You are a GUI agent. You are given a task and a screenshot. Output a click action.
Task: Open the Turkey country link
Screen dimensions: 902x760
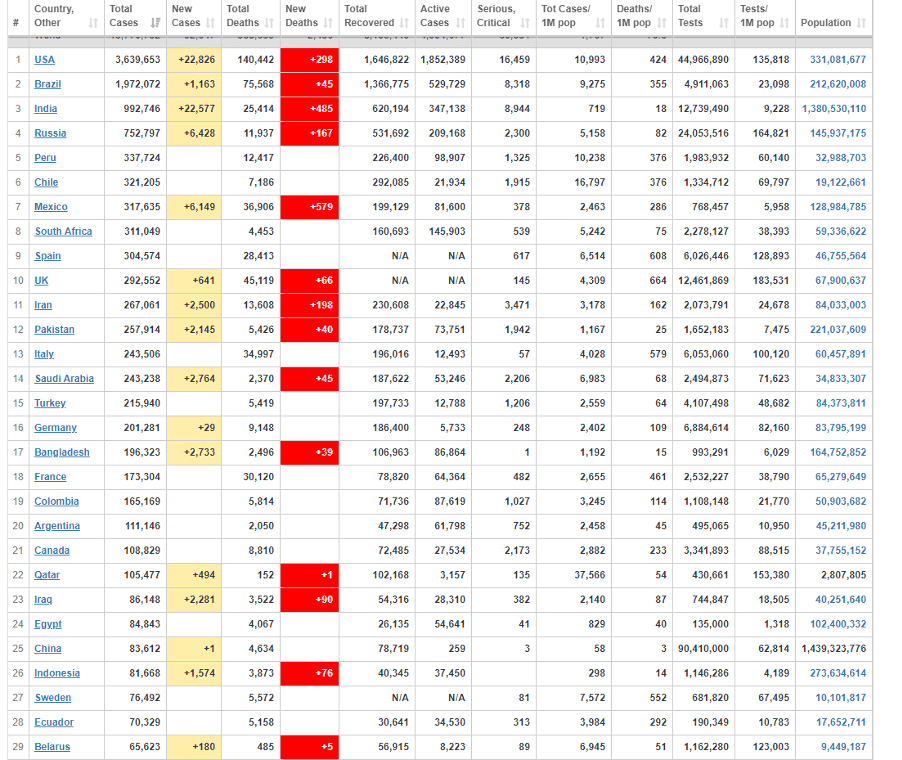pos(50,403)
